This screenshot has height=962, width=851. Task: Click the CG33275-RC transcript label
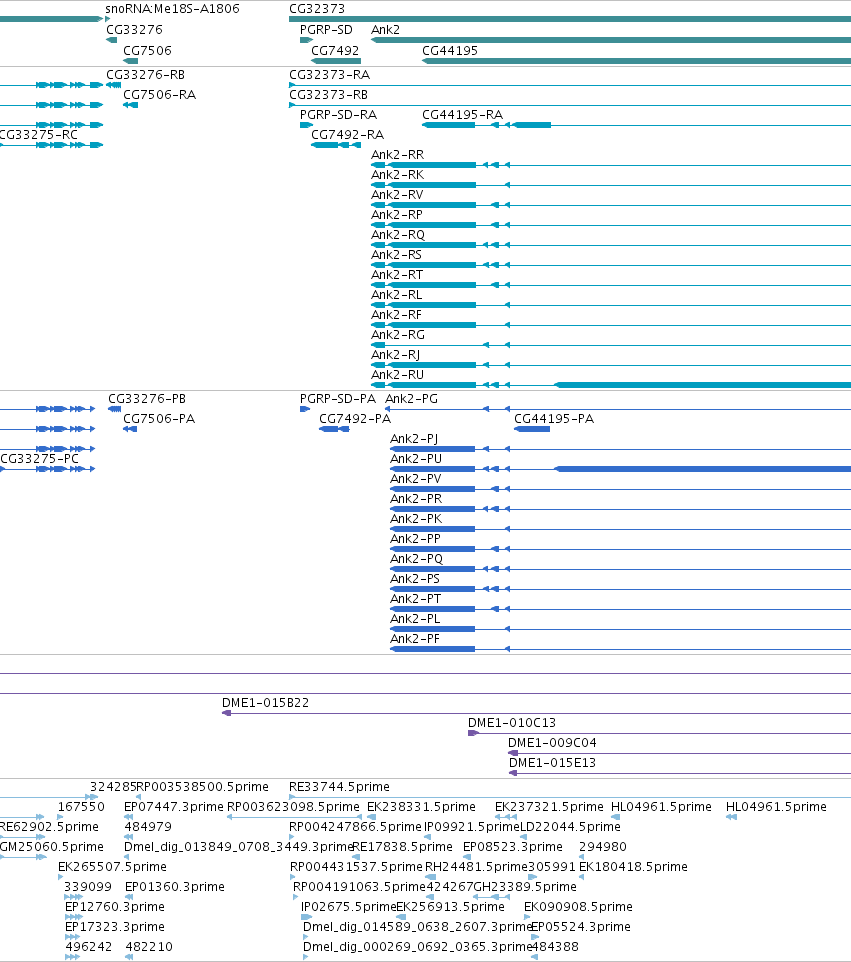click(39, 135)
